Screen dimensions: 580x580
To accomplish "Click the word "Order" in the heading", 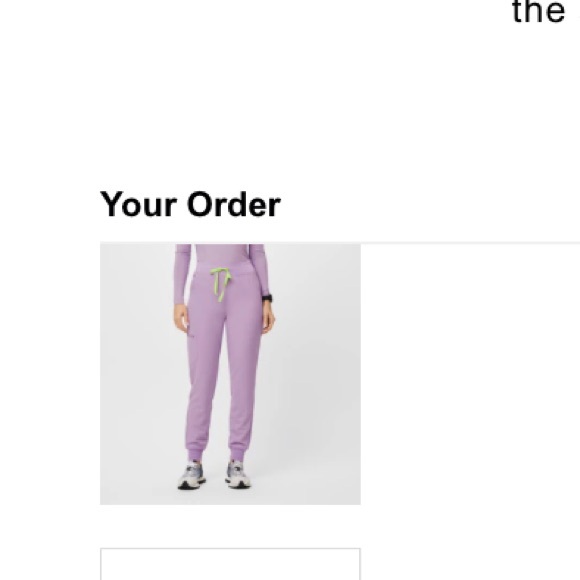I will pos(234,205).
